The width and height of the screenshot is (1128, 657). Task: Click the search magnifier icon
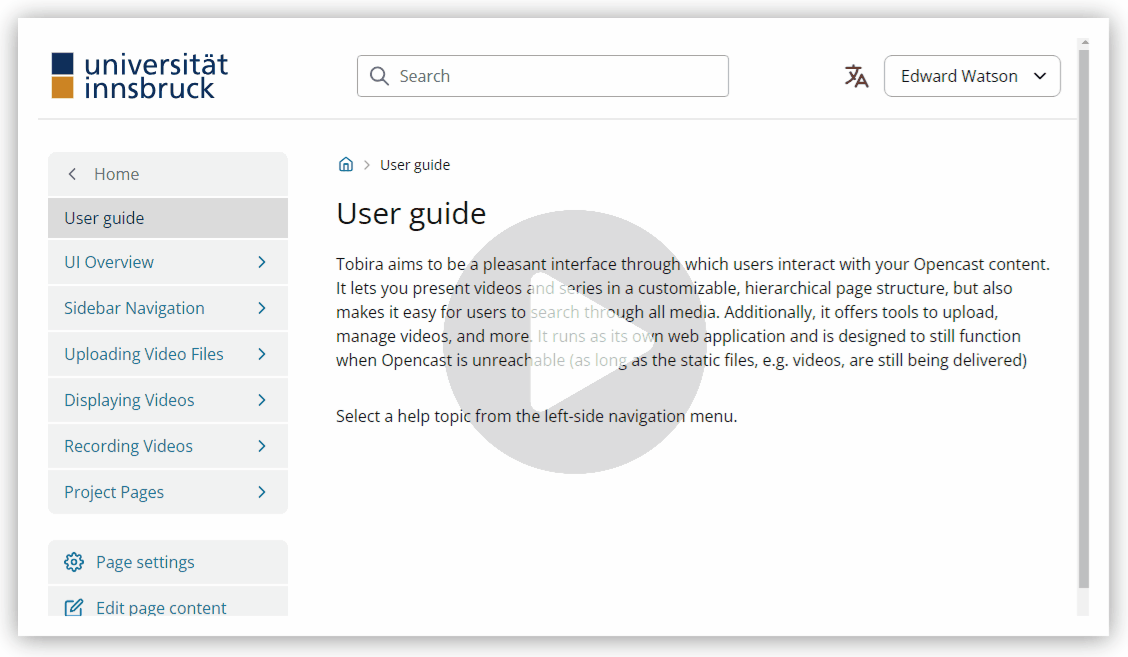coord(379,76)
